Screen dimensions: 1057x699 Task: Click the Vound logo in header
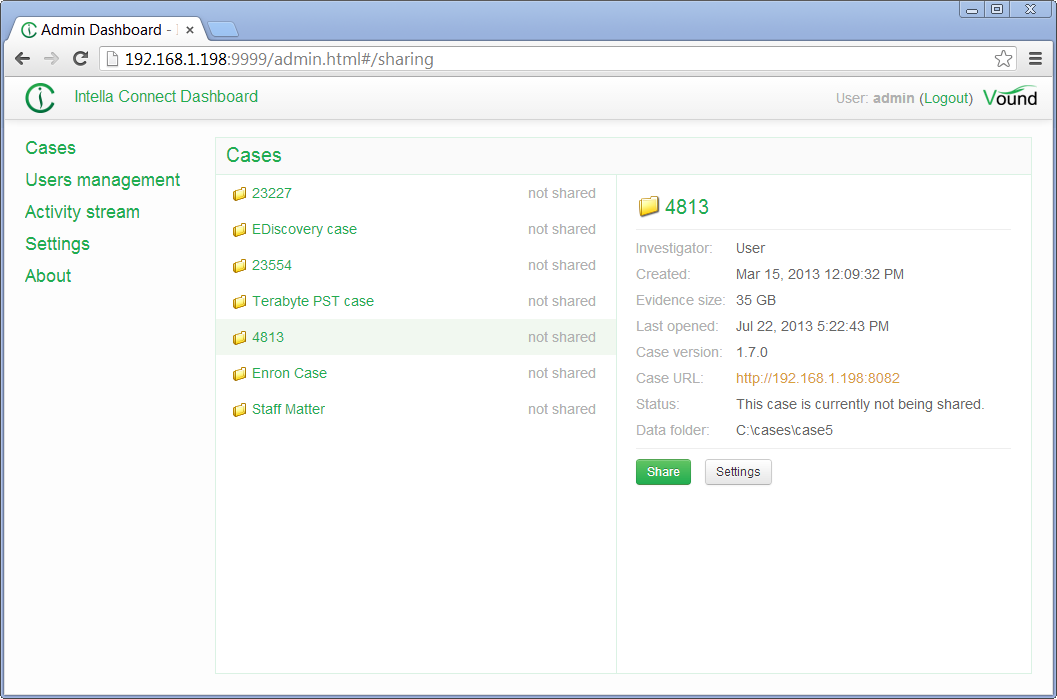point(1010,98)
